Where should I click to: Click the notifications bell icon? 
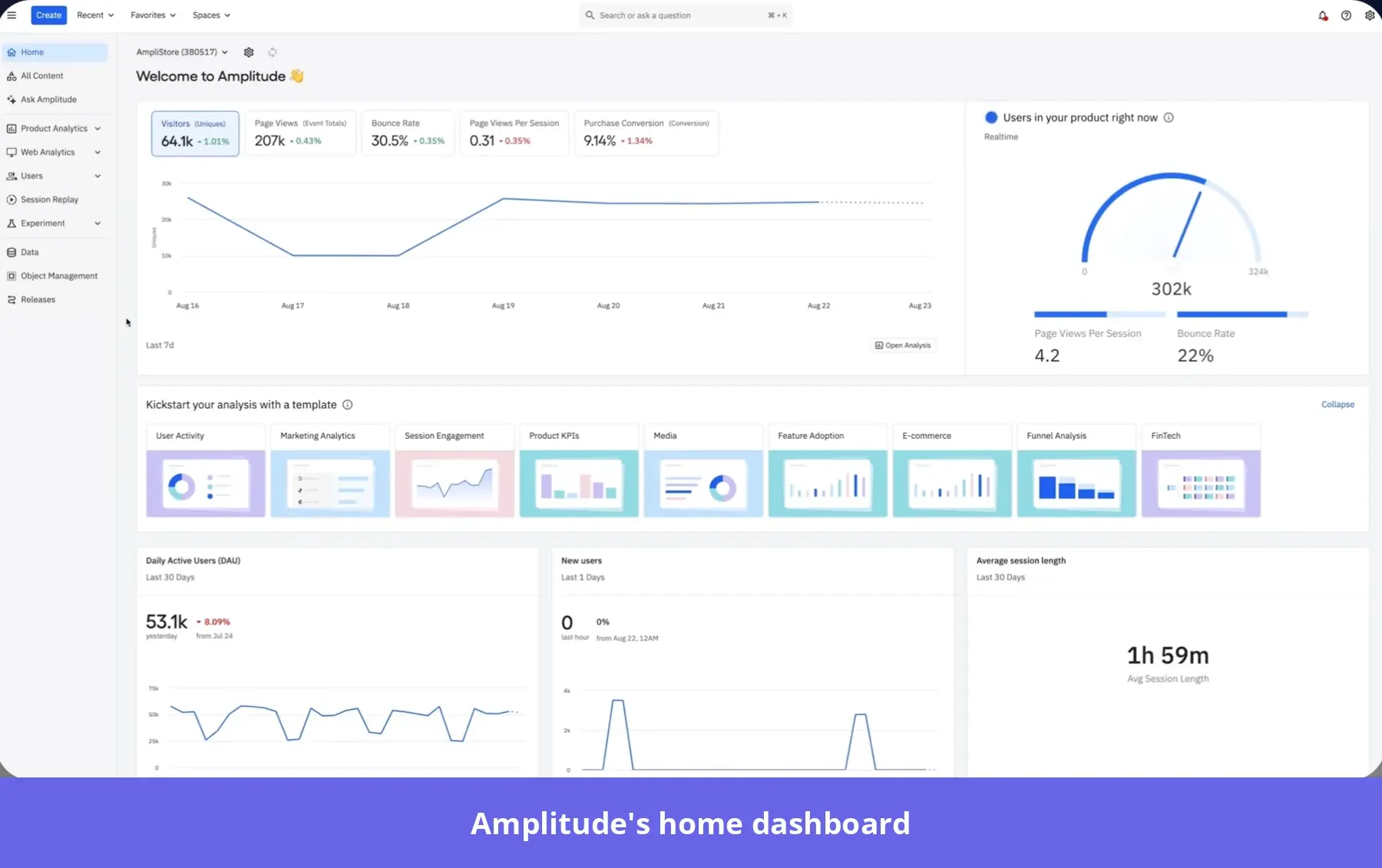1323,15
